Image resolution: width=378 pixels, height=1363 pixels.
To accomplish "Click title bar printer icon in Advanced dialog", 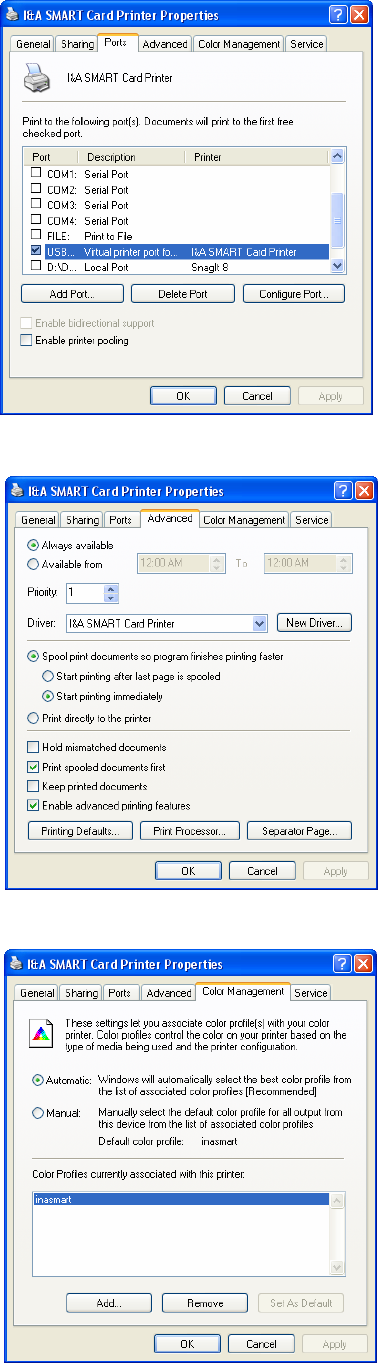I will coord(18,491).
